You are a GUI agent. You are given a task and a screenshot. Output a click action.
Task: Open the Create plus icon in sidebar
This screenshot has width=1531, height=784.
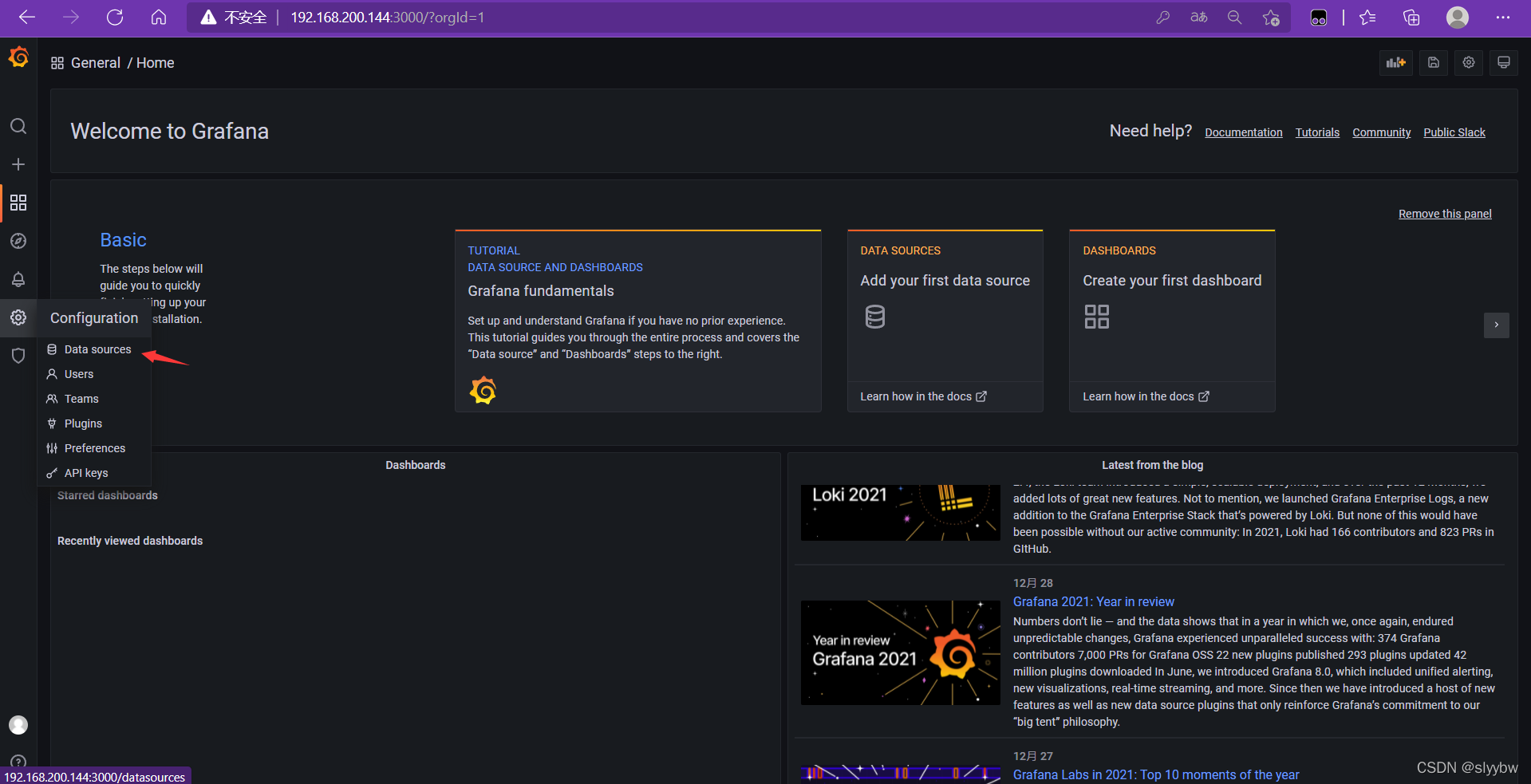[18, 164]
